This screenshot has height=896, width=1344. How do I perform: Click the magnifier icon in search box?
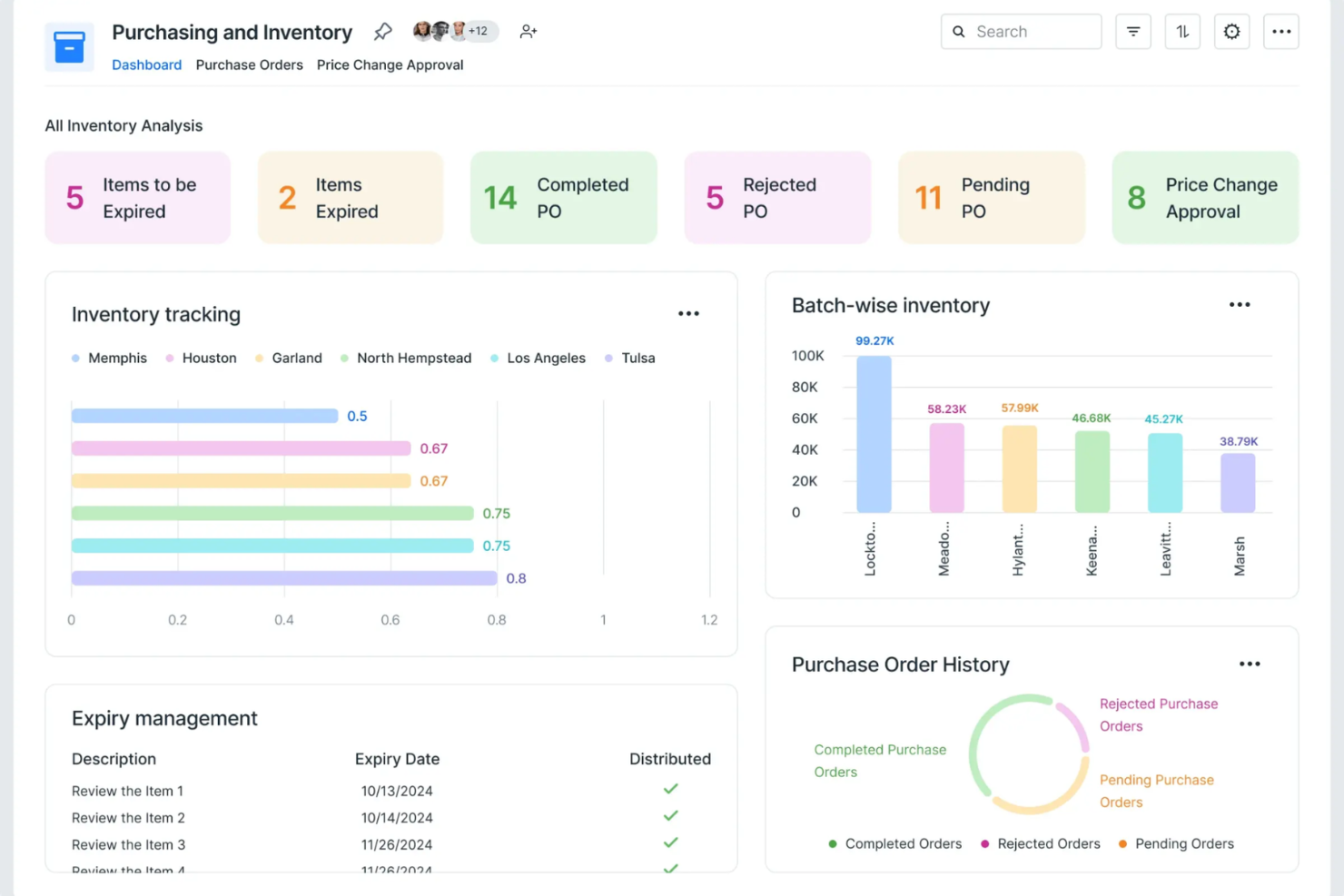pyautogui.click(x=959, y=32)
